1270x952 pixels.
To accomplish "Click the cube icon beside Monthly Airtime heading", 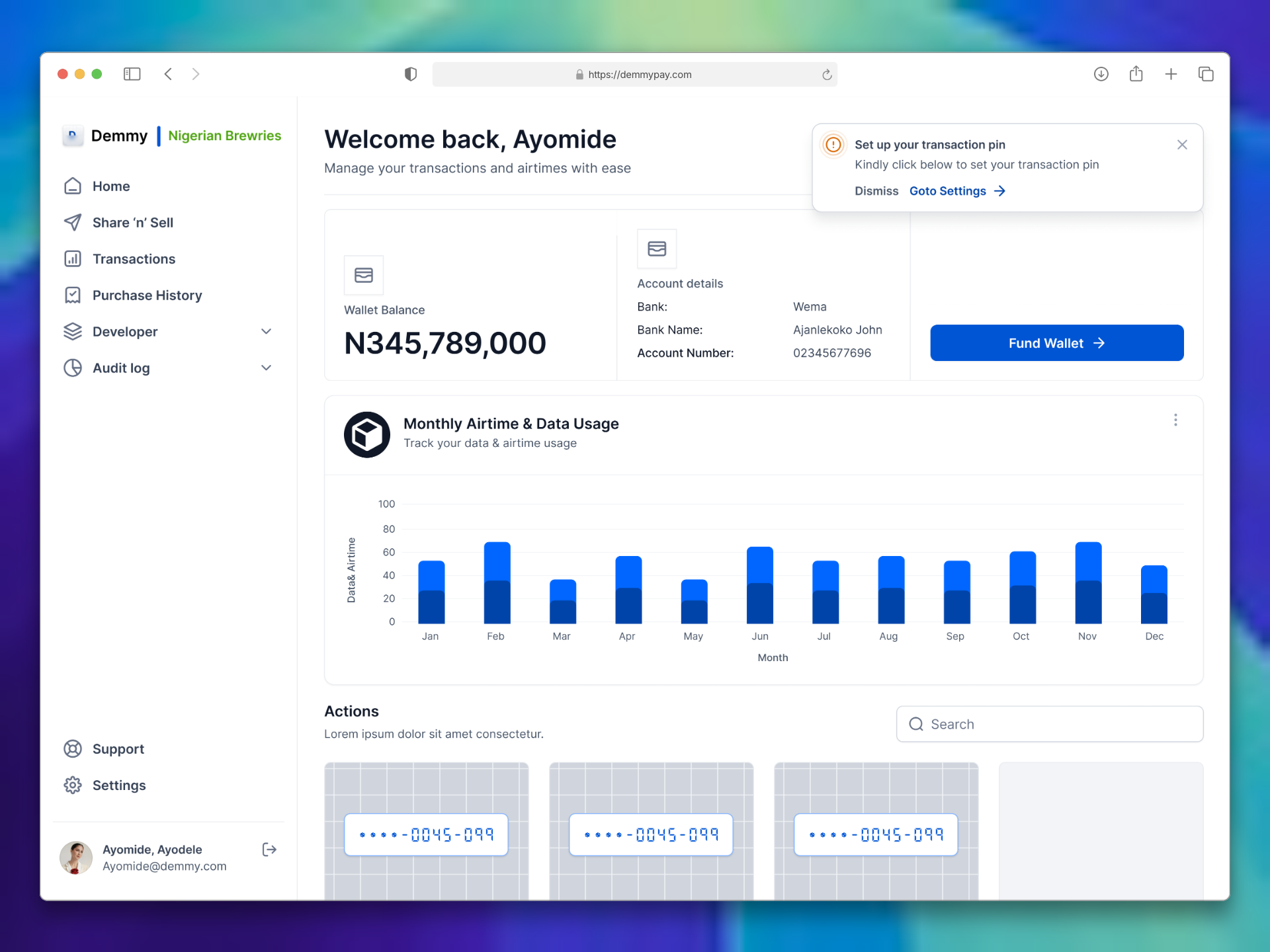I will tap(366, 434).
